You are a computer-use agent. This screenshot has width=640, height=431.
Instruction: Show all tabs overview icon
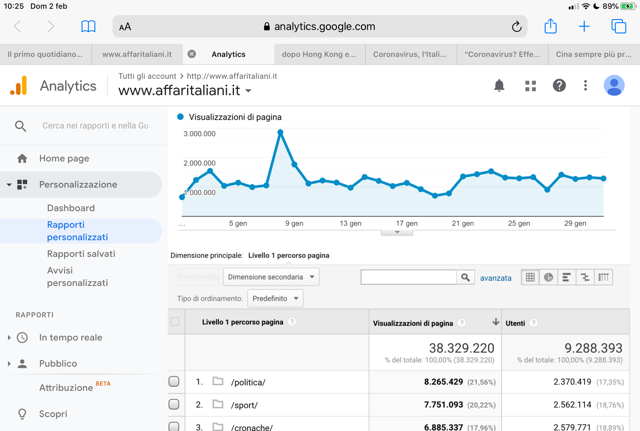click(618, 27)
